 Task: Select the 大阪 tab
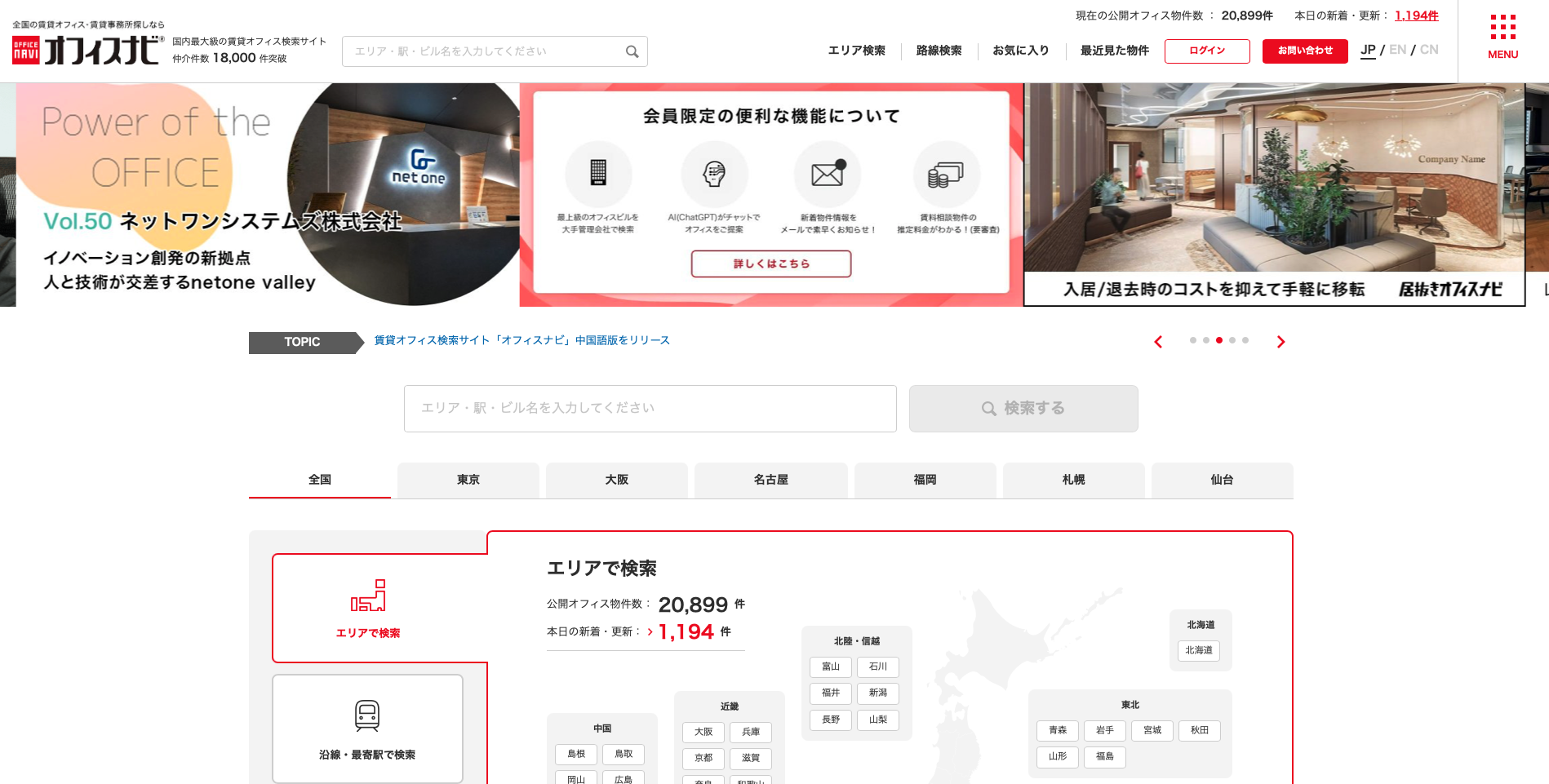pyautogui.click(x=617, y=480)
